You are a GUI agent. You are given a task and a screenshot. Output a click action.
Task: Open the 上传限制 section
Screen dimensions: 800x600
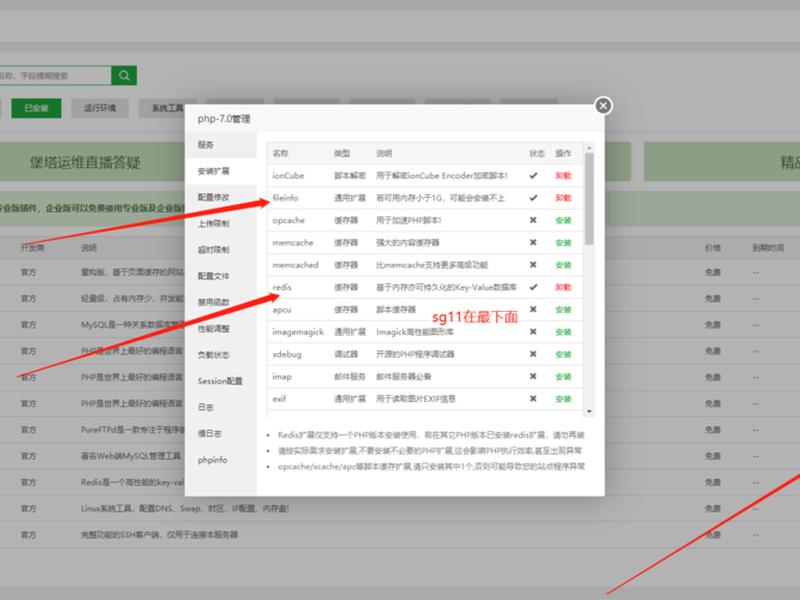220,223
